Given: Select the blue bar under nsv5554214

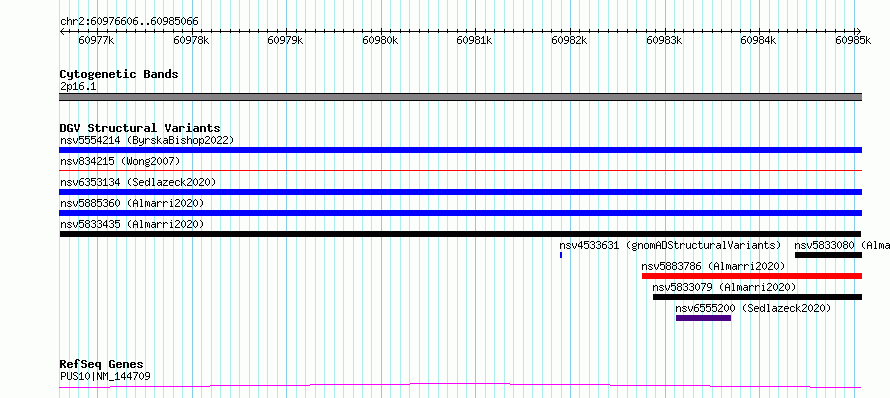Looking at the screenshot, I should [460, 150].
